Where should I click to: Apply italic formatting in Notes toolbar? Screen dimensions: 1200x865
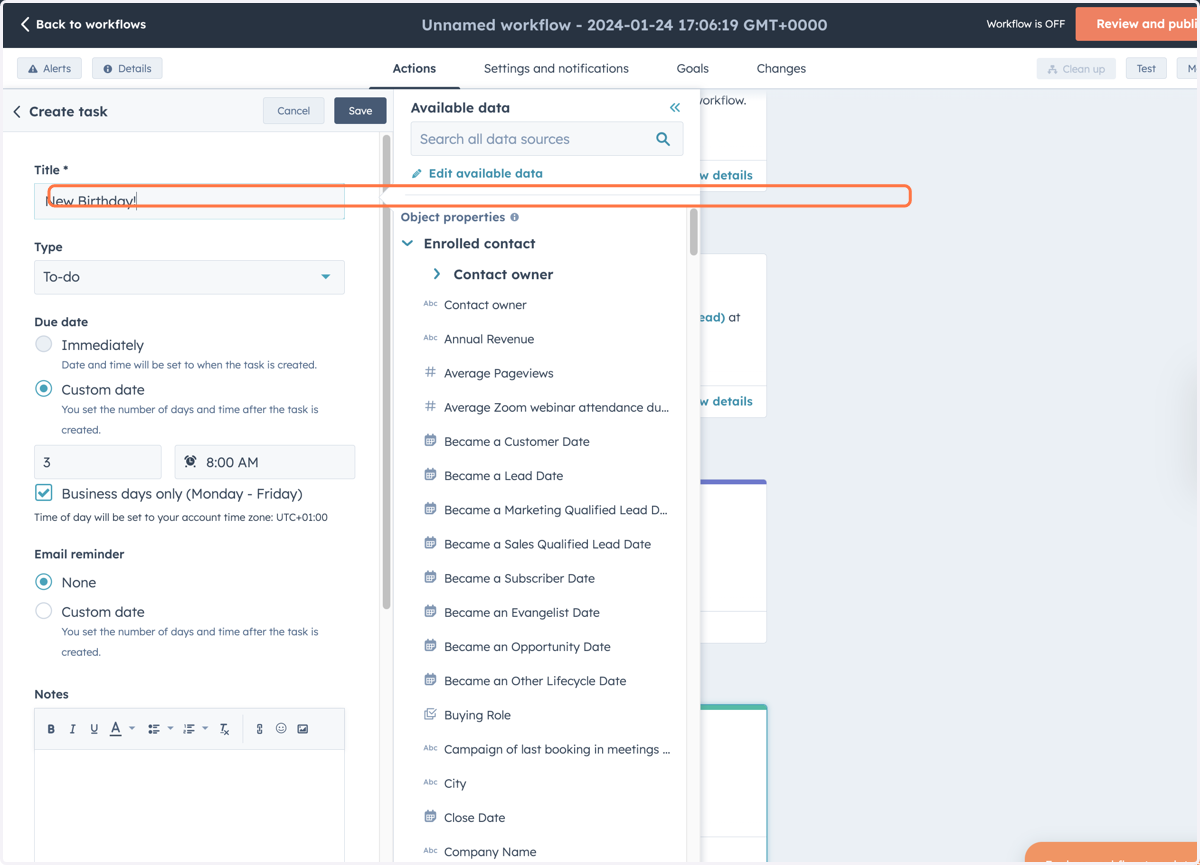pyautogui.click(x=72, y=729)
